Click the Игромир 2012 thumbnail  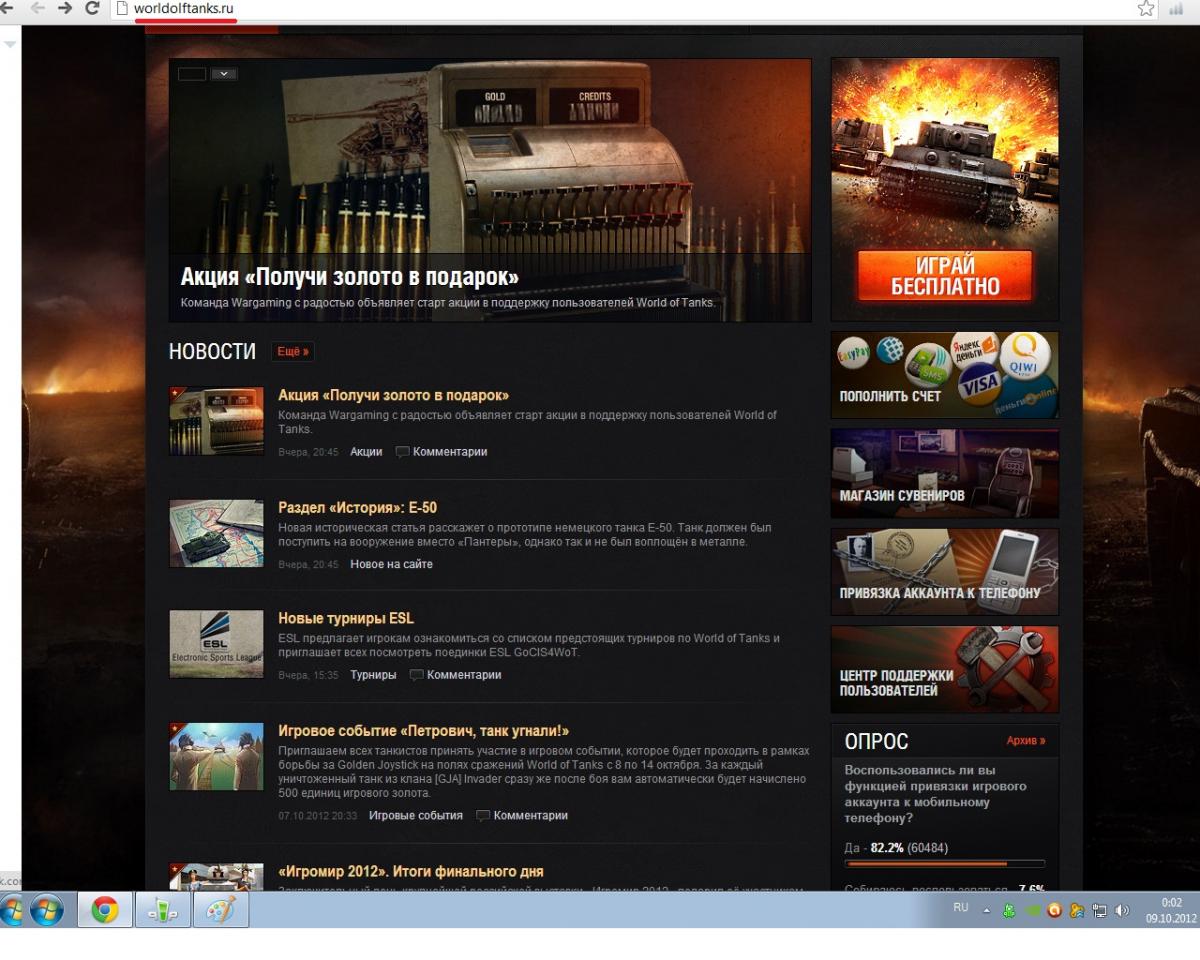tap(217, 877)
